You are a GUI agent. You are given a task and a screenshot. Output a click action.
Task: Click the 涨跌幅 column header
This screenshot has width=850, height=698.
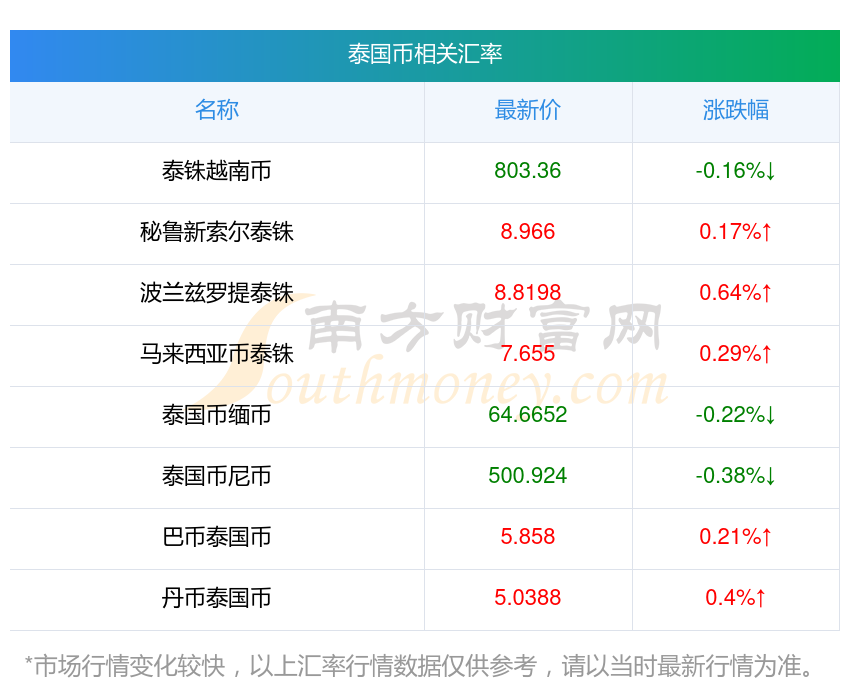tap(736, 110)
